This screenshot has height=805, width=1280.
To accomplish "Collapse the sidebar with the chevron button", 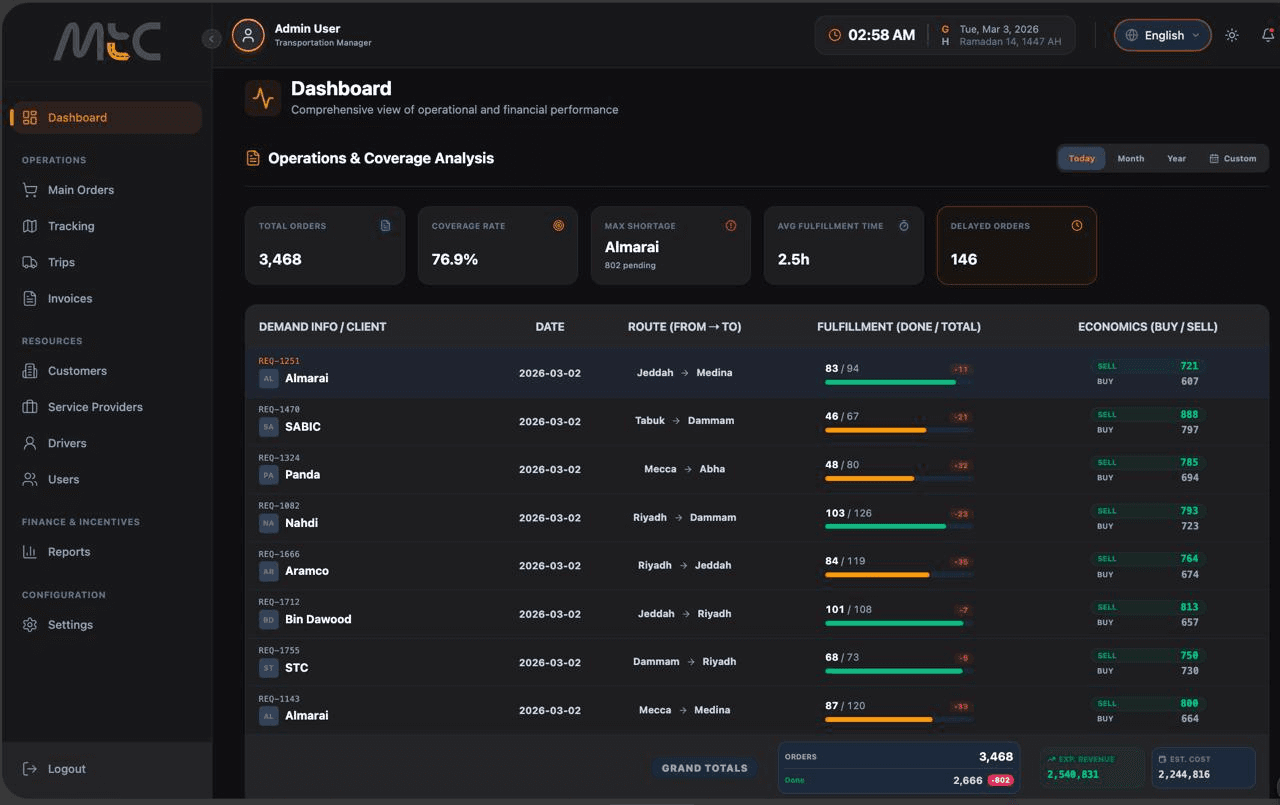I will pos(211,39).
